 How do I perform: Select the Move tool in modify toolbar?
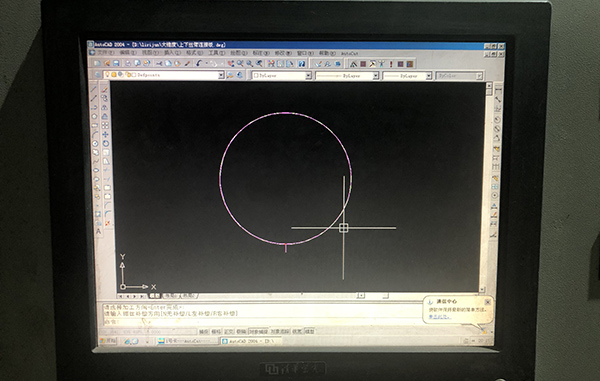(x=105, y=134)
